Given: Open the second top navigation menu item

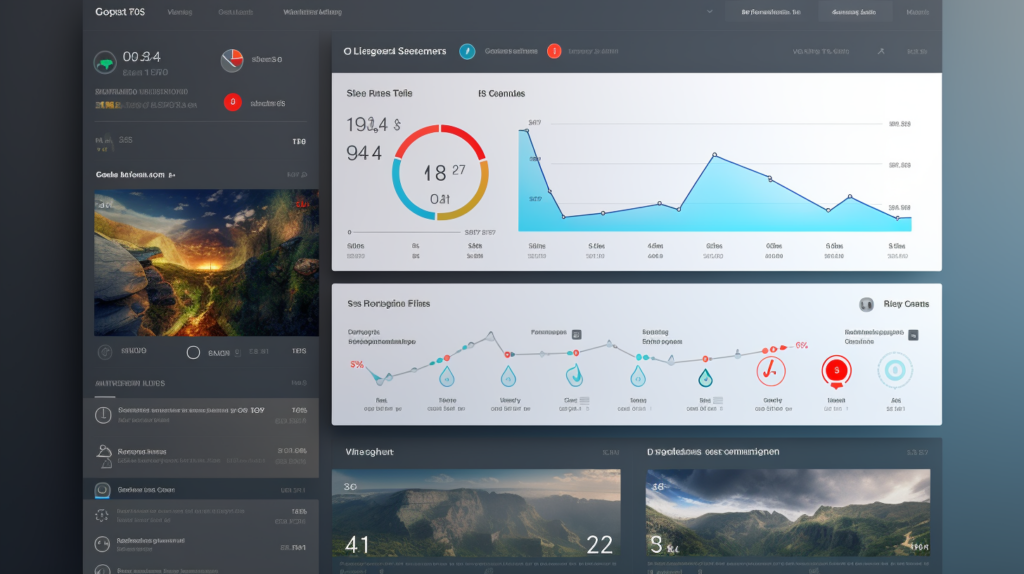Looking at the screenshot, I should tap(235, 12).
